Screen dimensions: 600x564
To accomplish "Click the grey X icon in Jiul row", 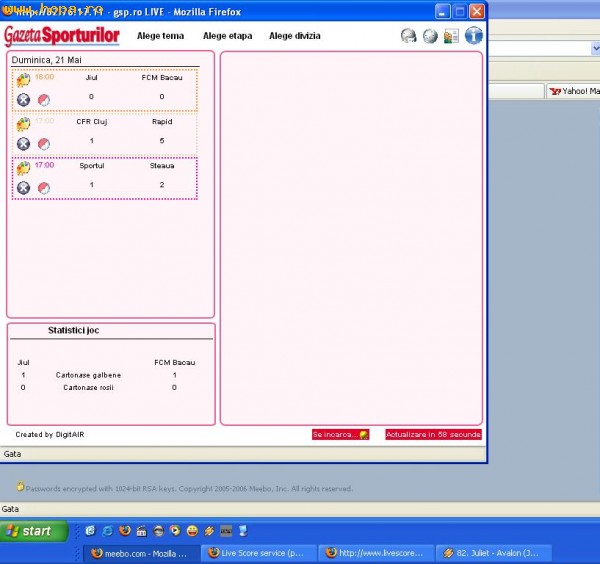I will pyautogui.click(x=23, y=100).
